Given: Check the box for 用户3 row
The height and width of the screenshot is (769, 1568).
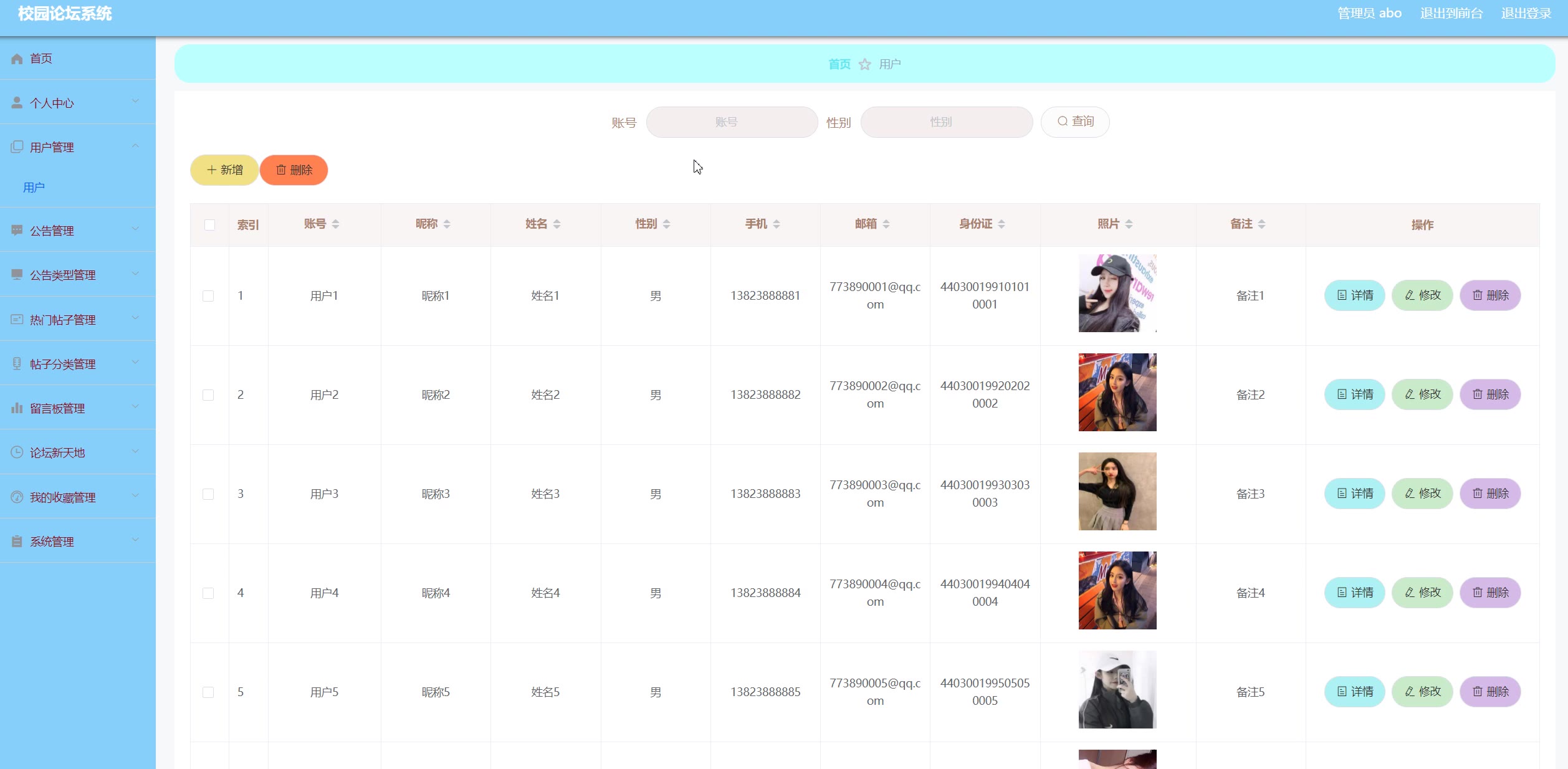Looking at the screenshot, I should coord(208,494).
